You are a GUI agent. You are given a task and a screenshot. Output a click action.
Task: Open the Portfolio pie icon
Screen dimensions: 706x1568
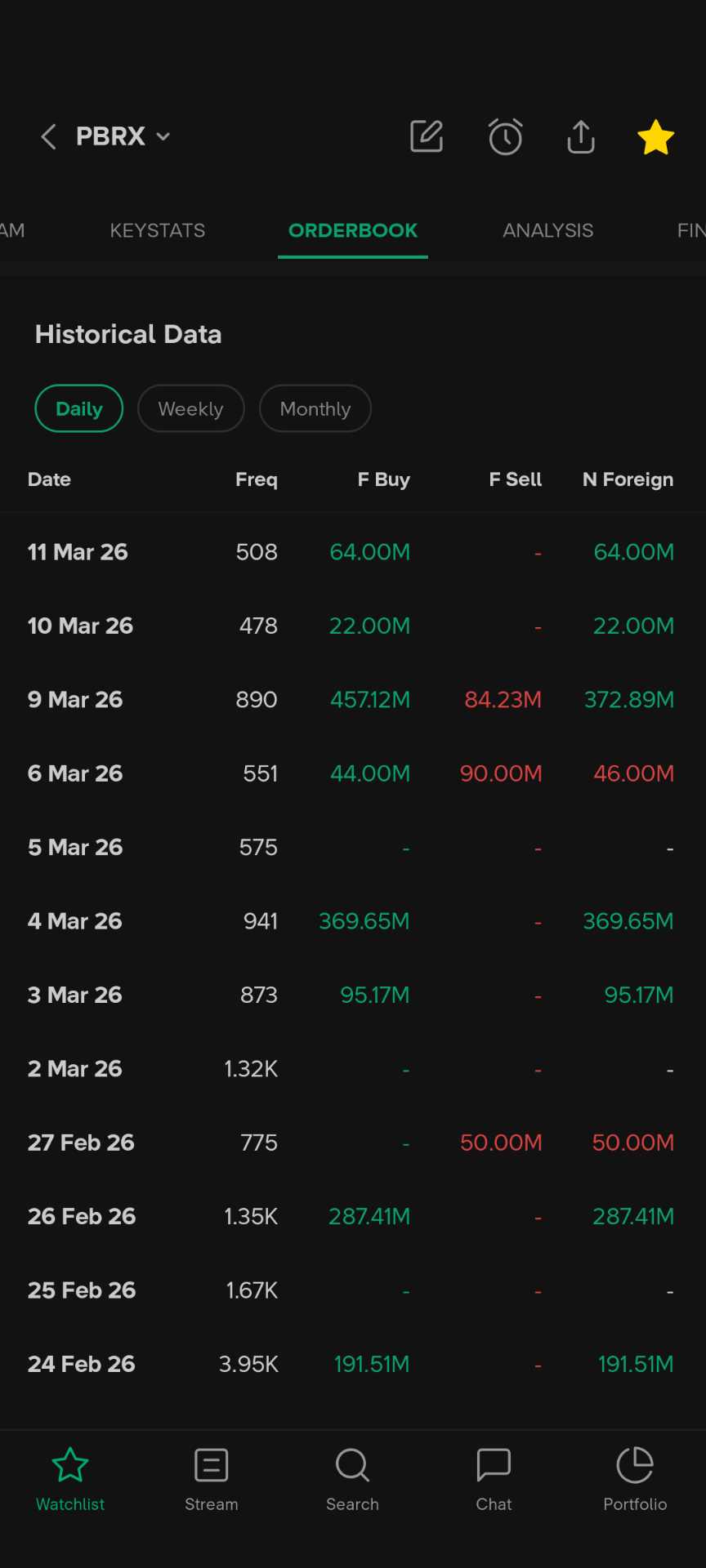coord(635,1465)
